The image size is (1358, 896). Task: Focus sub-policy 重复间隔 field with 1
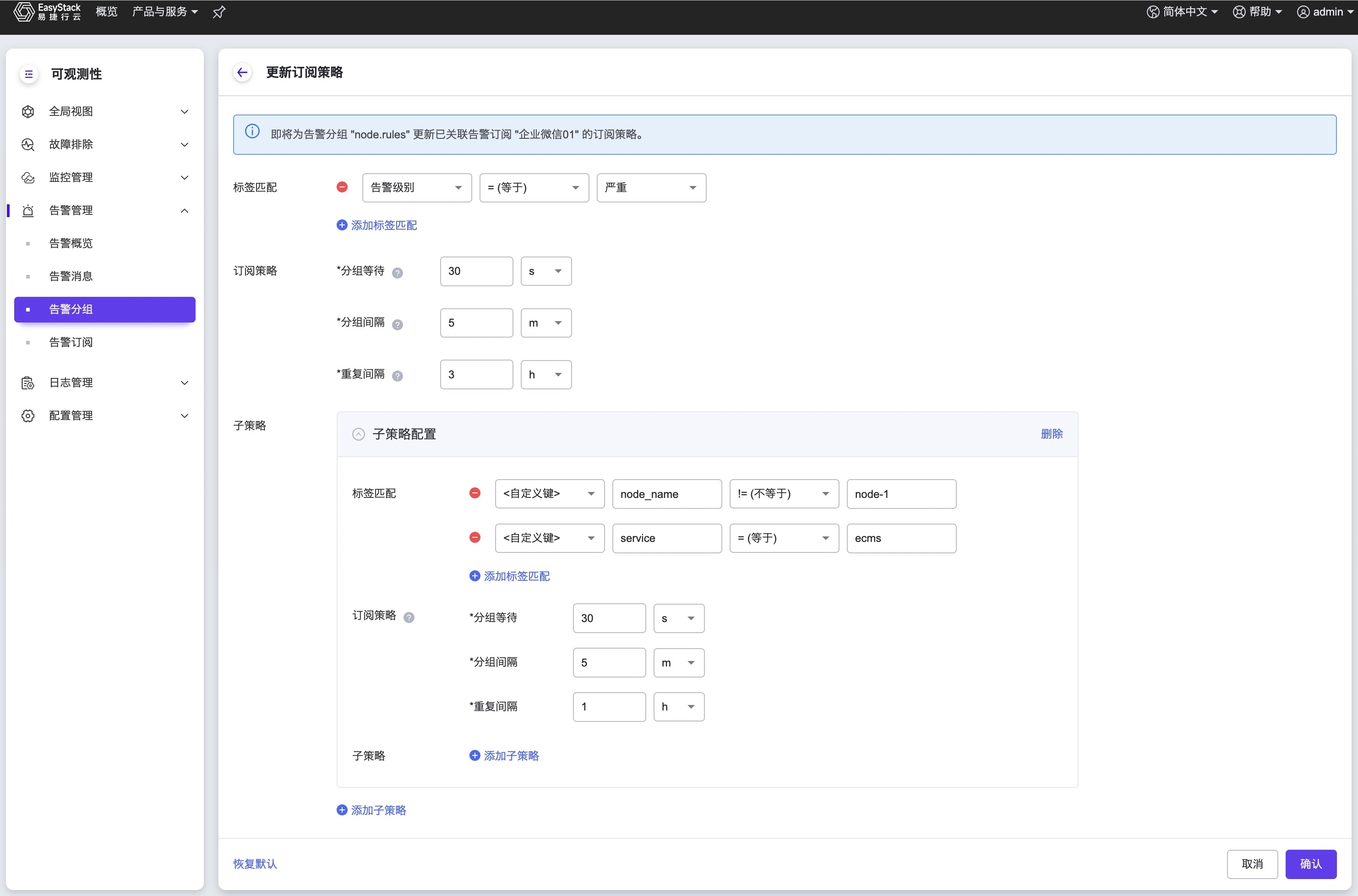tap(610, 707)
